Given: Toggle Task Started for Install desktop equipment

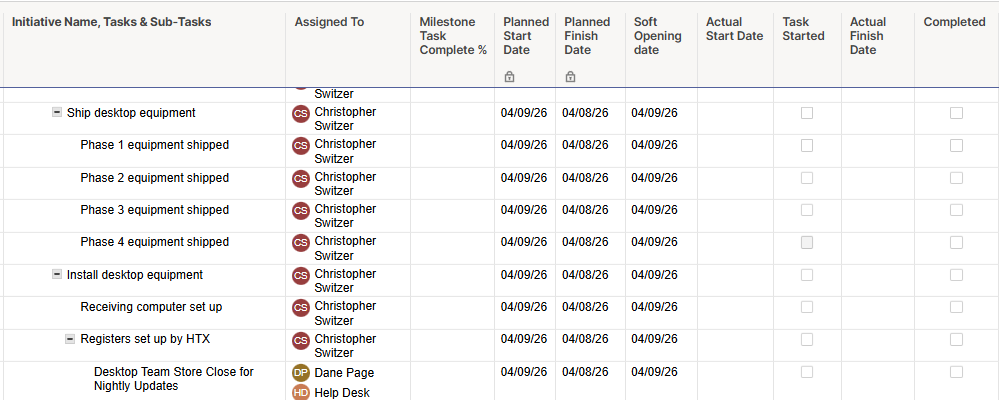Looking at the screenshot, I should pos(807,275).
